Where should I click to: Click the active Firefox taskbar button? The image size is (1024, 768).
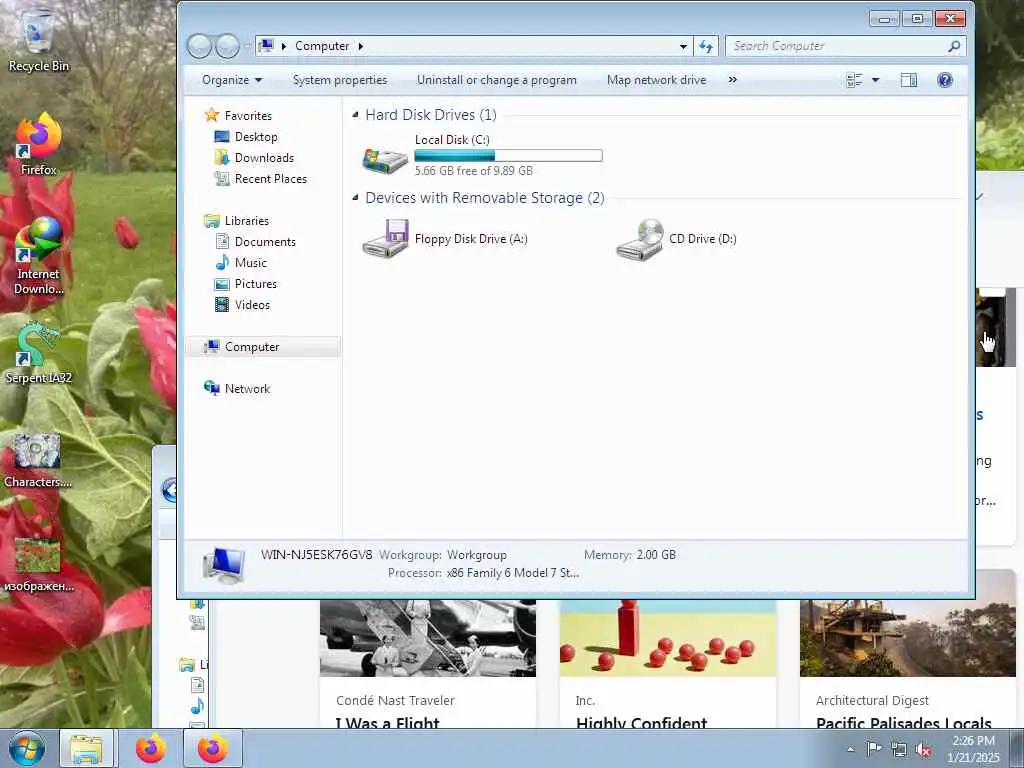[212, 748]
